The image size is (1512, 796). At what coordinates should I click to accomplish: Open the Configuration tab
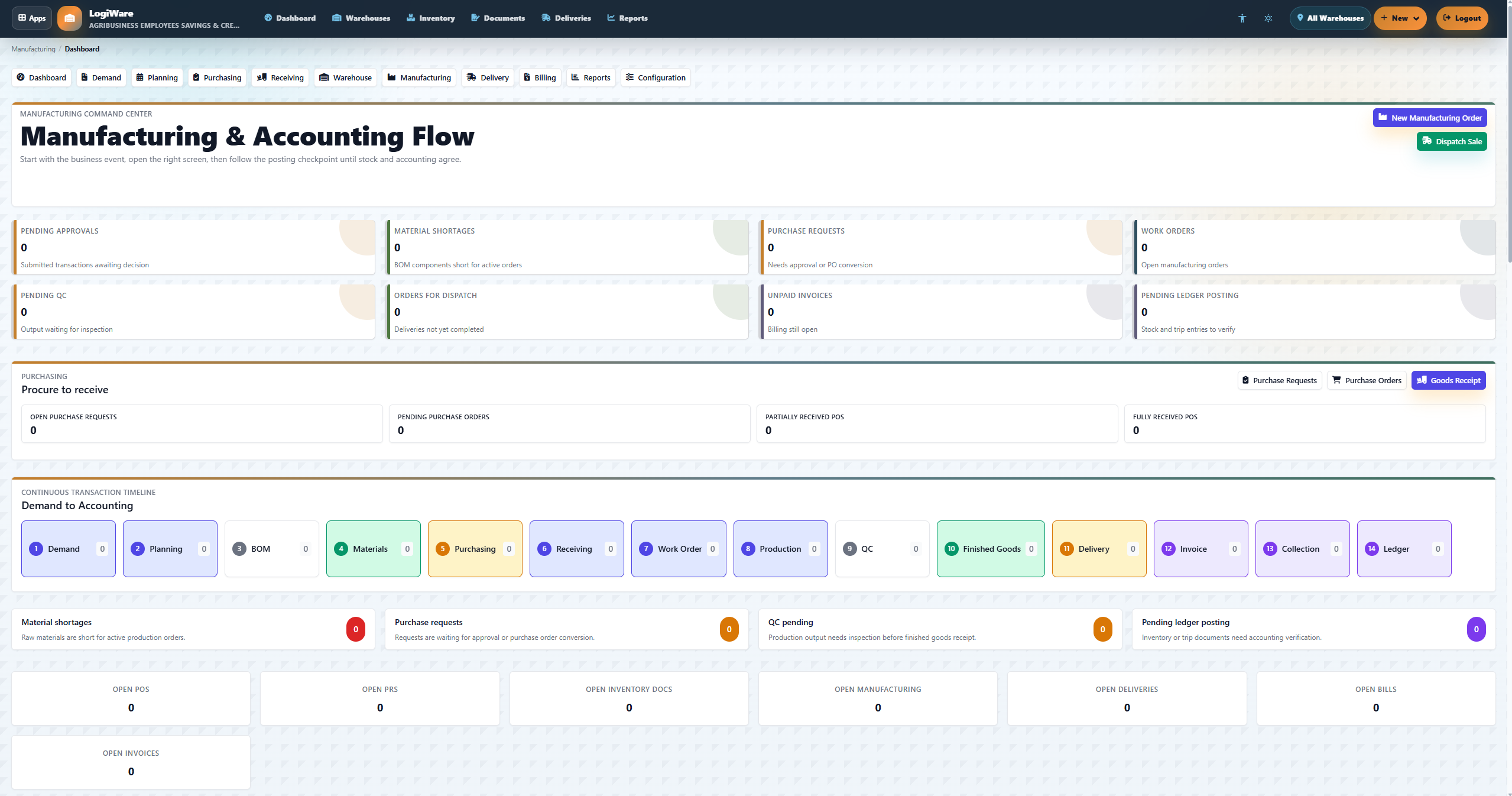[x=656, y=77]
